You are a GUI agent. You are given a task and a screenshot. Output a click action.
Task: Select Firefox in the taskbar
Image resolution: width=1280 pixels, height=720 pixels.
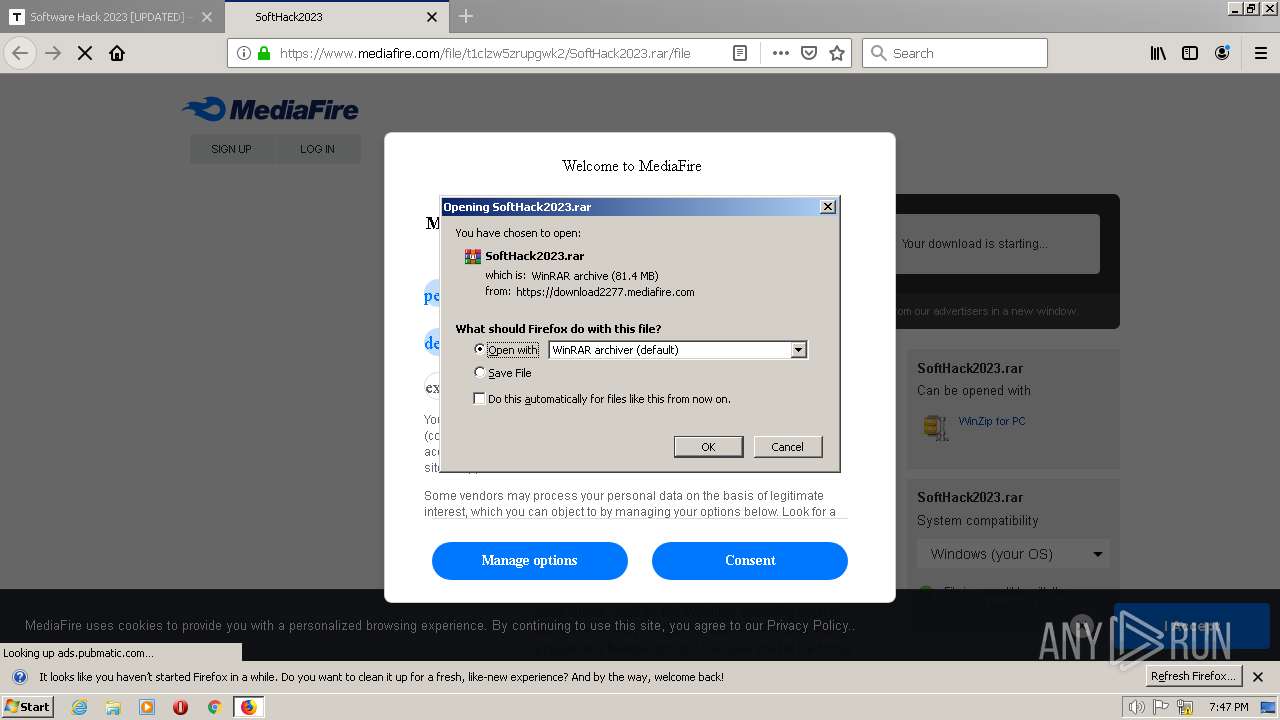pos(248,707)
